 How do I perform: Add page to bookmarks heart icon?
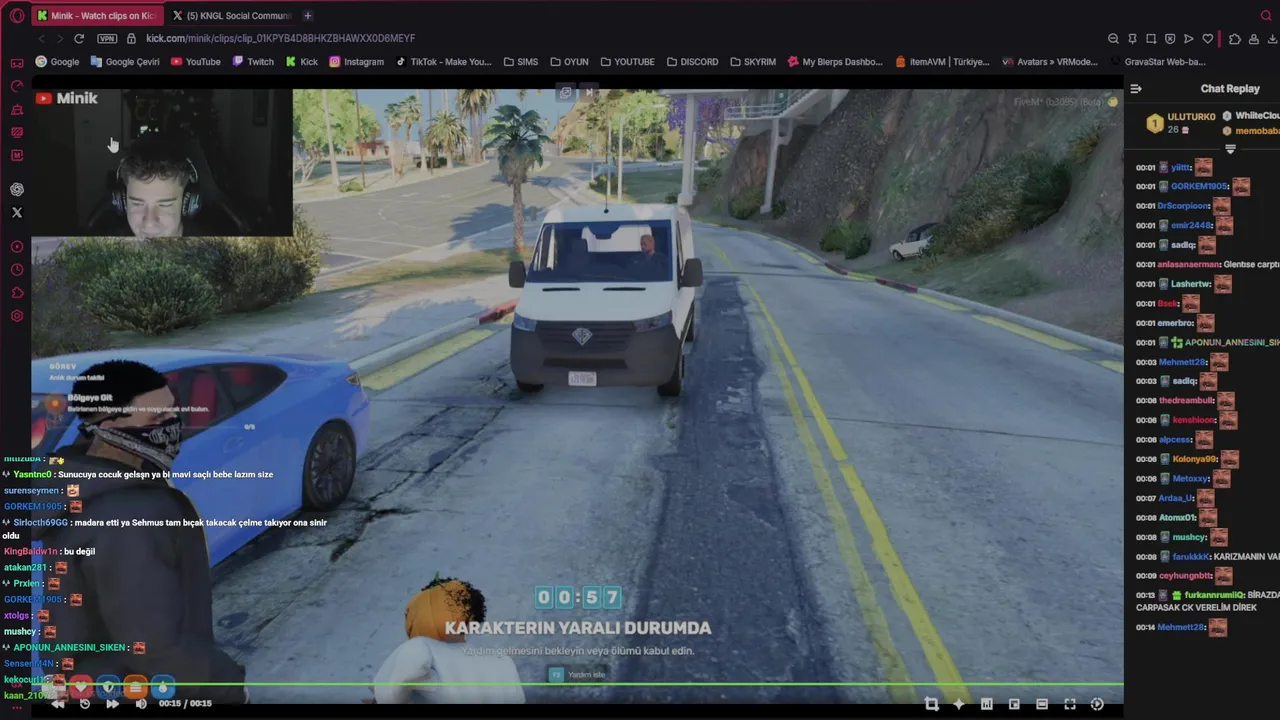coord(1208,39)
